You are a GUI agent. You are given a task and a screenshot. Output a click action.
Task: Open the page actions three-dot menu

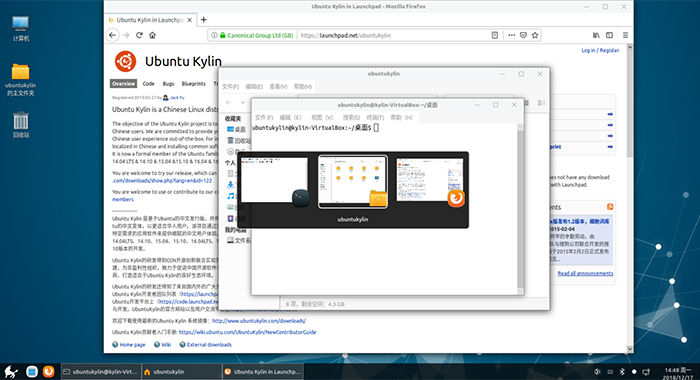click(511, 35)
